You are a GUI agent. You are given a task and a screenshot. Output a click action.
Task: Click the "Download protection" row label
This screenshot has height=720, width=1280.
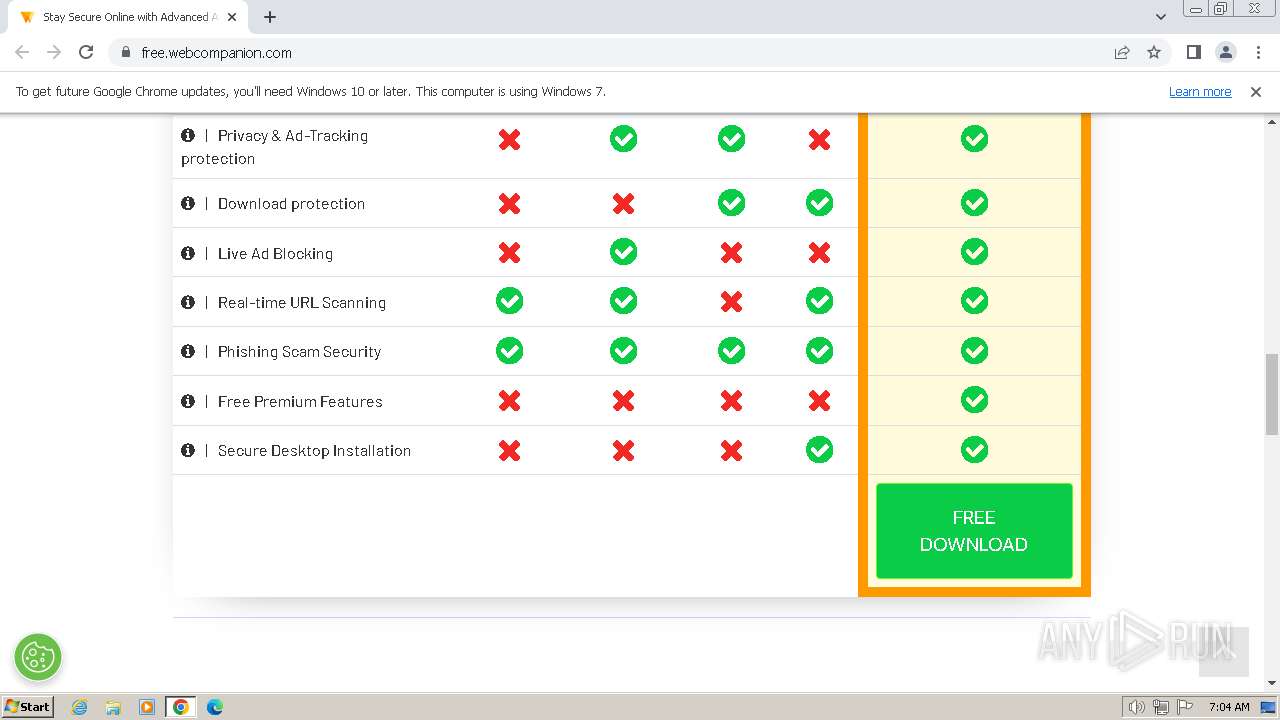coord(291,203)
